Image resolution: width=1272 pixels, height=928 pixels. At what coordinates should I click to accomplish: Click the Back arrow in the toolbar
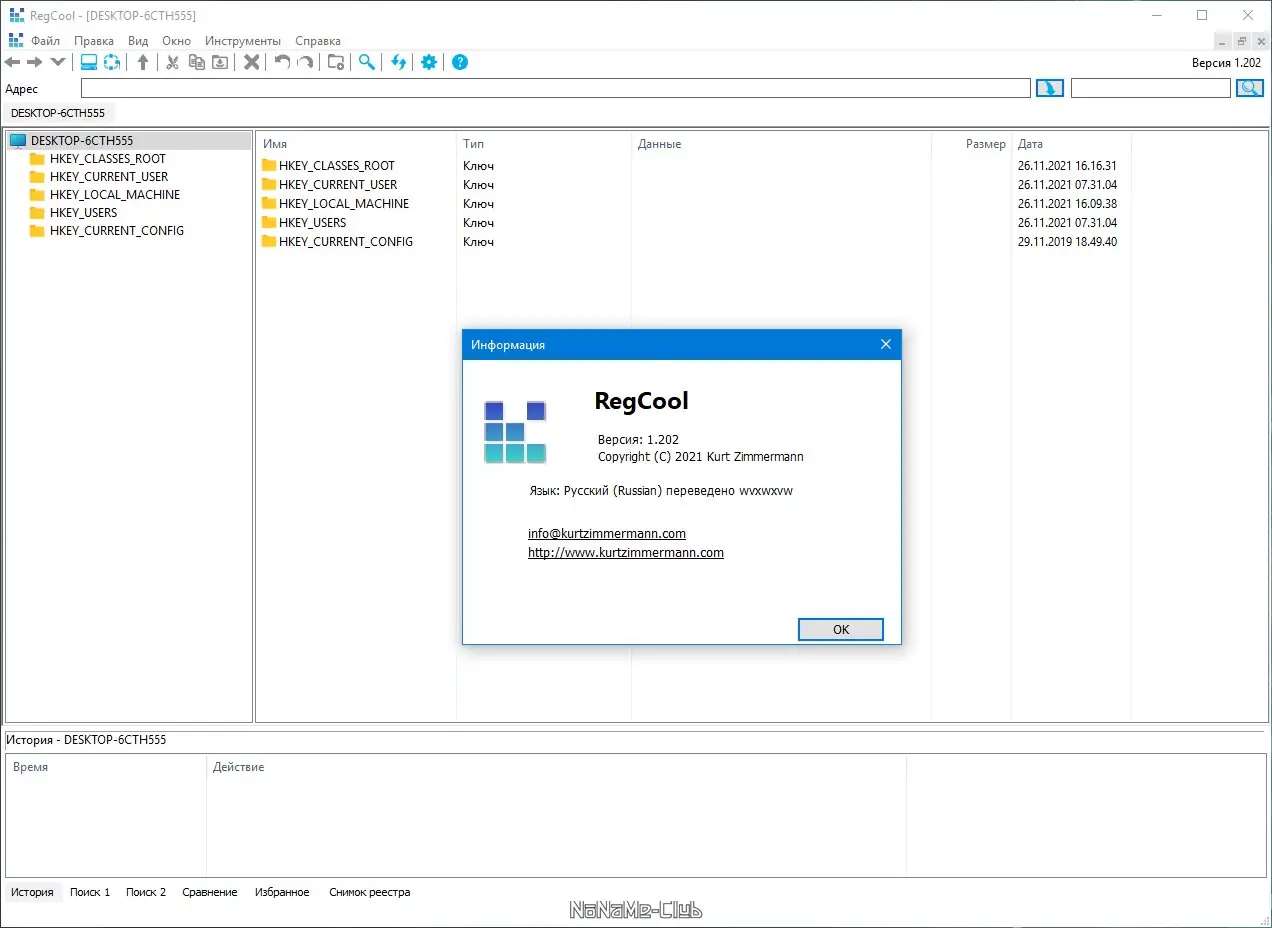pyautogui.click(x=13, y=62)
